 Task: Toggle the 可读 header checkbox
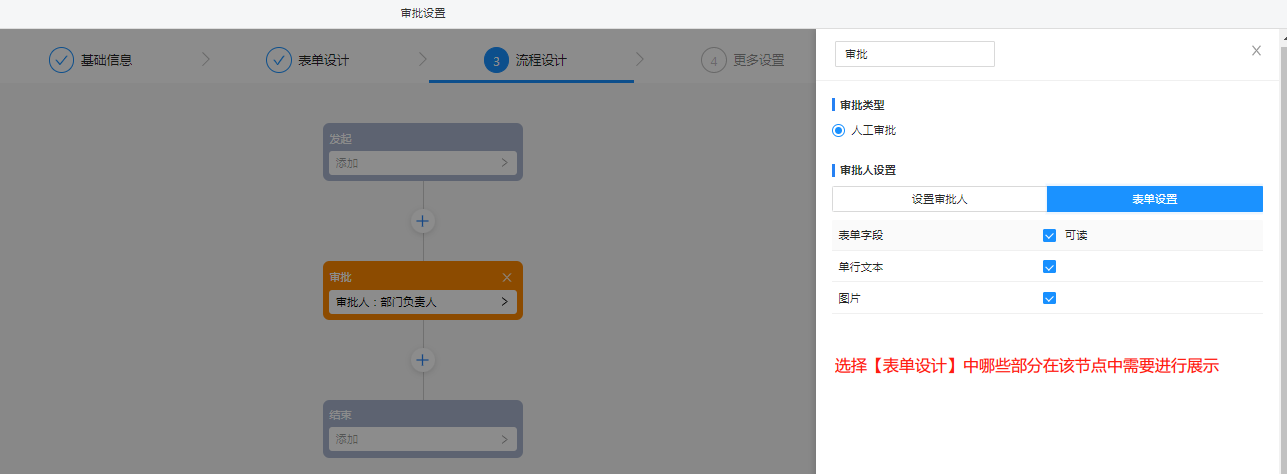pos(1049,235)
